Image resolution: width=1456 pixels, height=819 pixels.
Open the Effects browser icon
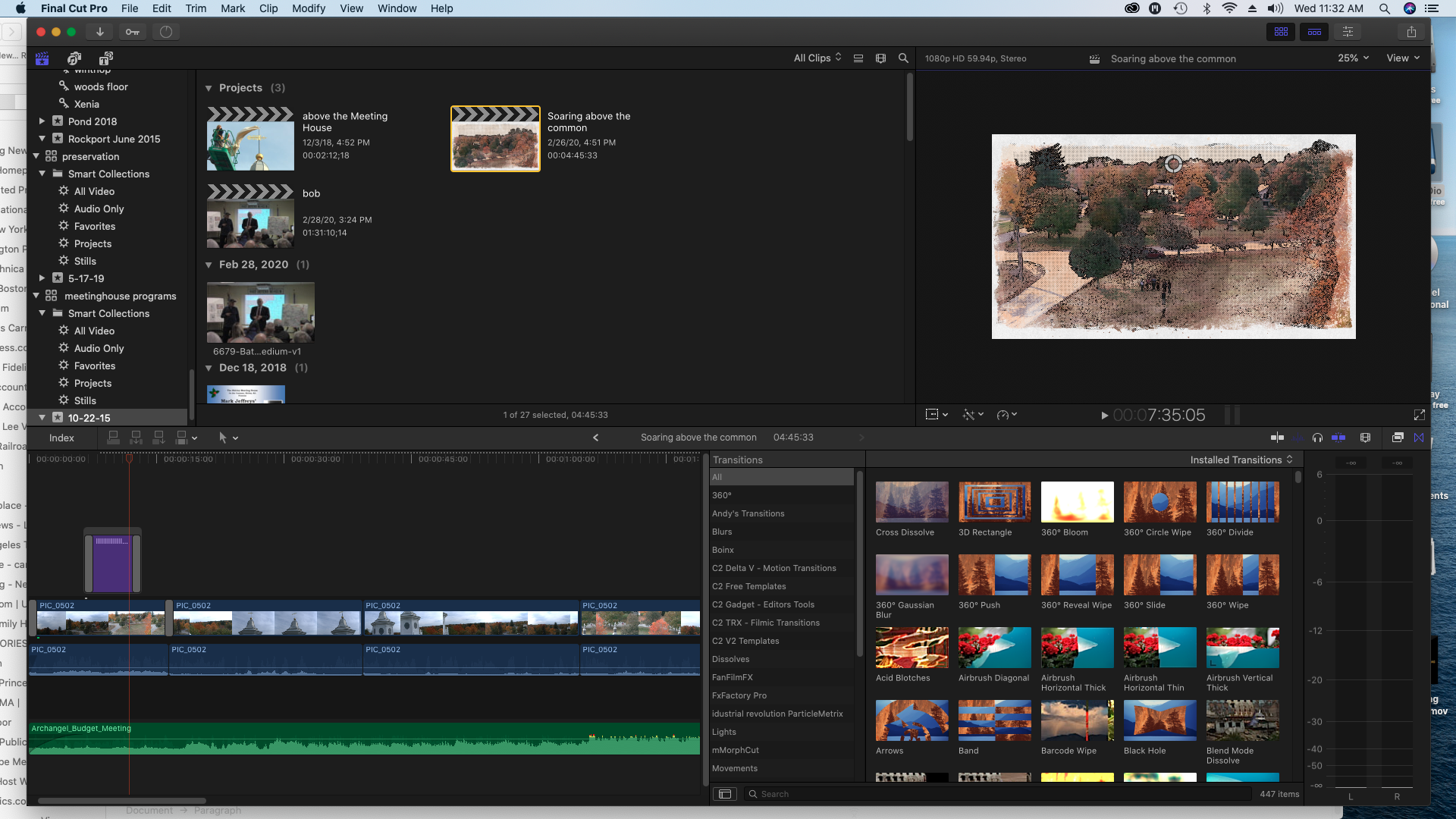[x=1397, y=438]
